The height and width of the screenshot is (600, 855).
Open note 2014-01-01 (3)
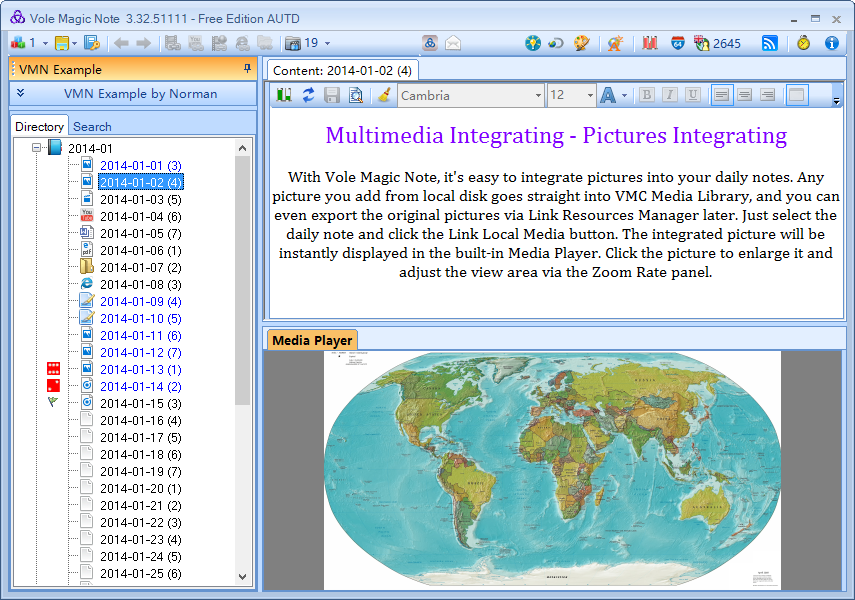141,165
